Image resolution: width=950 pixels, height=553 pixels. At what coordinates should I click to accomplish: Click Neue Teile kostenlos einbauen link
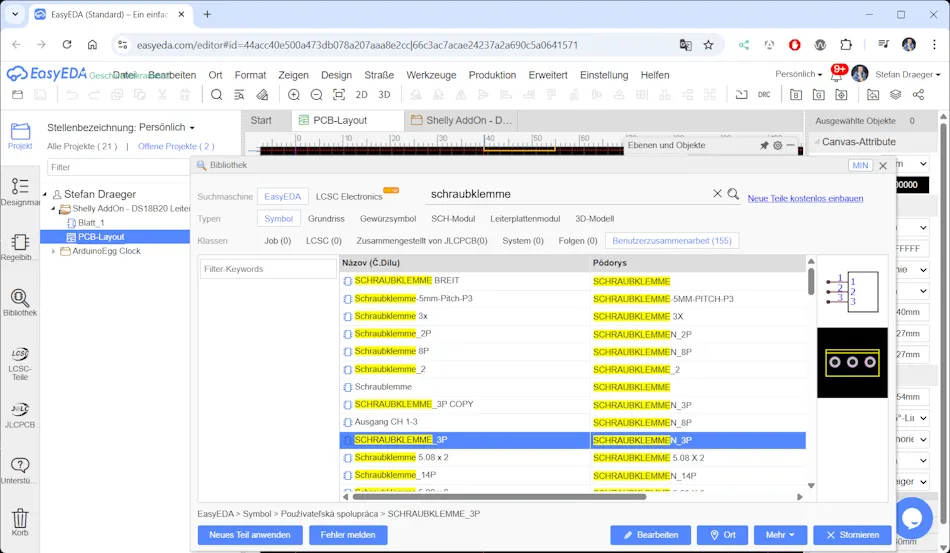pyautogui.click(x=805, y=198)
